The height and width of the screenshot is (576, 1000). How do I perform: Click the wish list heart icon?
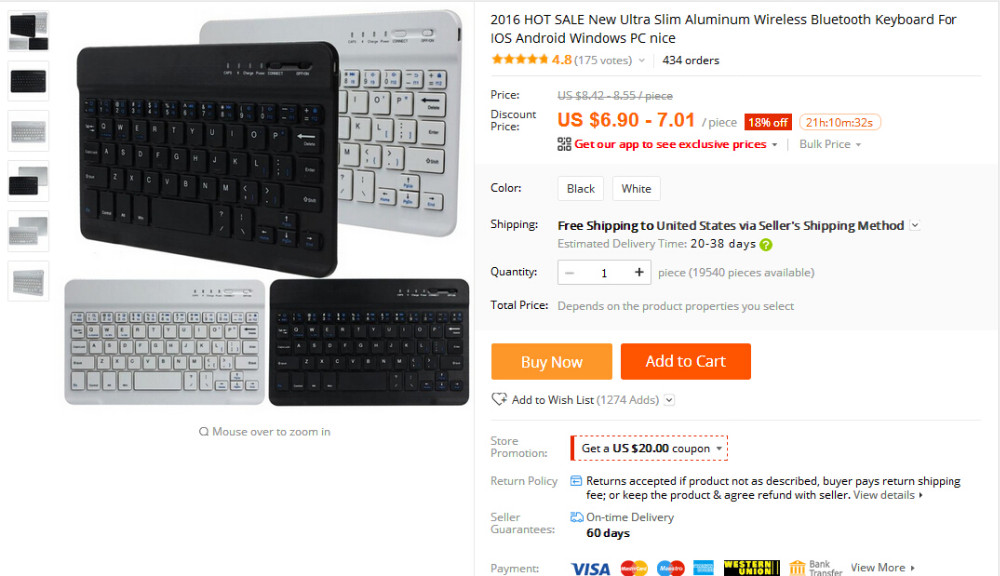499,399
